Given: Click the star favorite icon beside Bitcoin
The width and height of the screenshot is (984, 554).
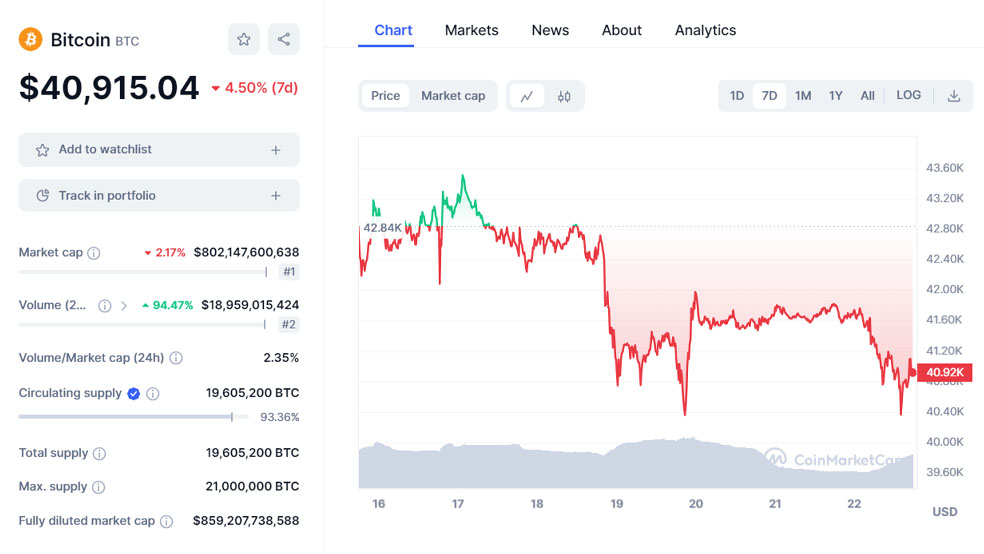Looking at the screenshot, I should click(x=244, y=40).
